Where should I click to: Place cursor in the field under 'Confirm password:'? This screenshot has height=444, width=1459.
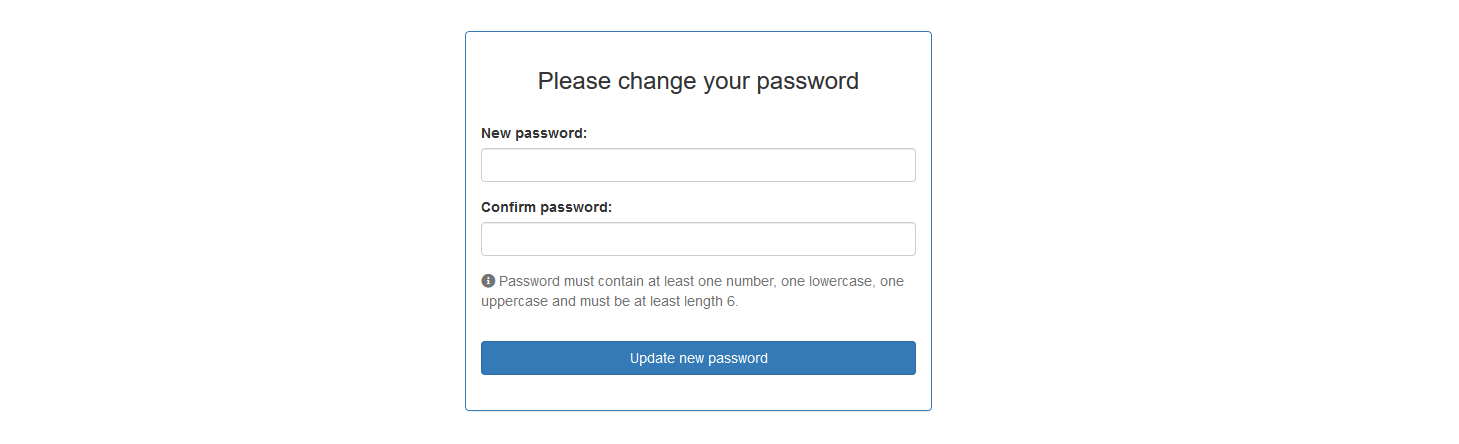[x=698, y=239]
